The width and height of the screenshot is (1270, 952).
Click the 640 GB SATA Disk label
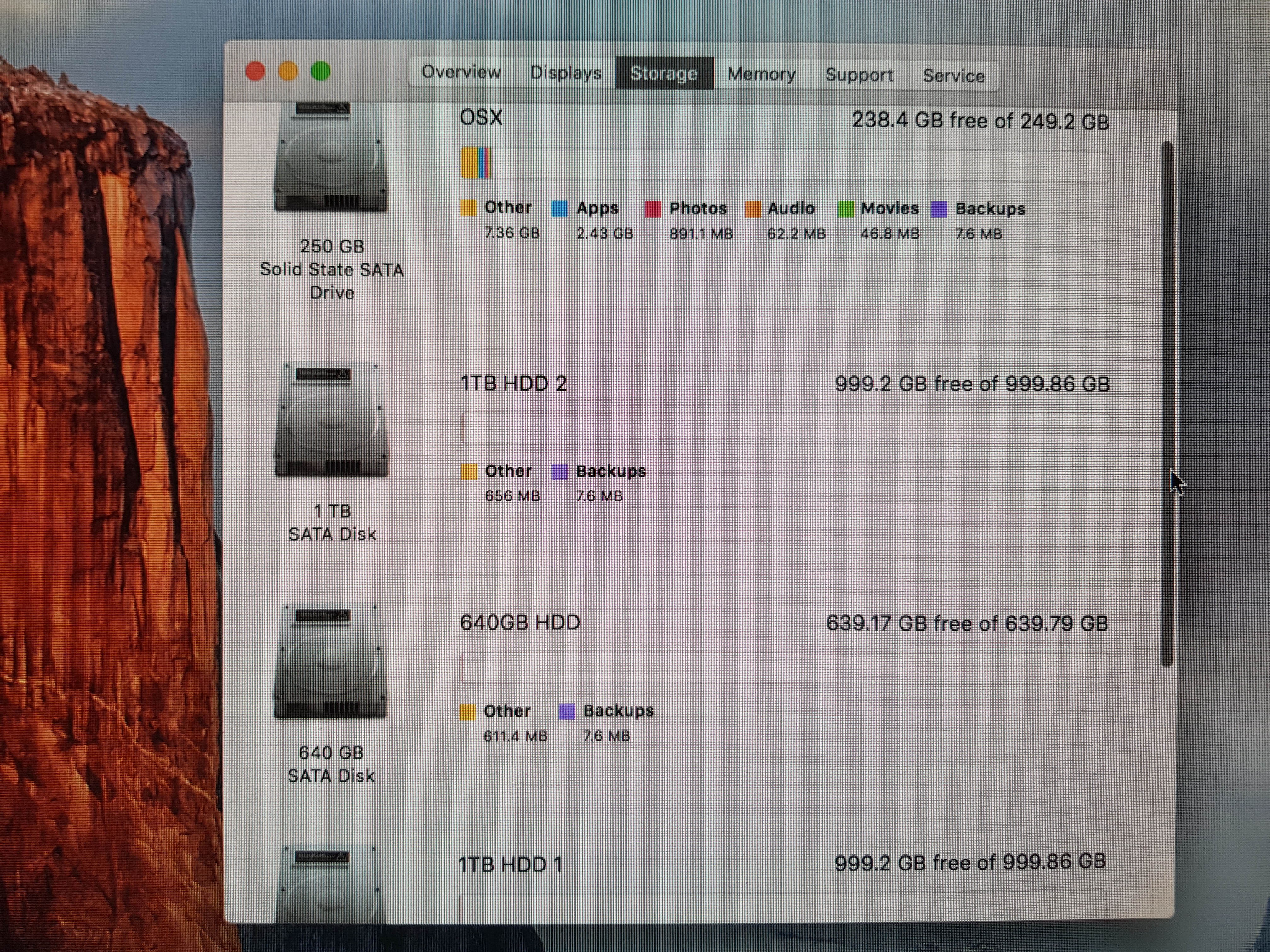[331, 764]
